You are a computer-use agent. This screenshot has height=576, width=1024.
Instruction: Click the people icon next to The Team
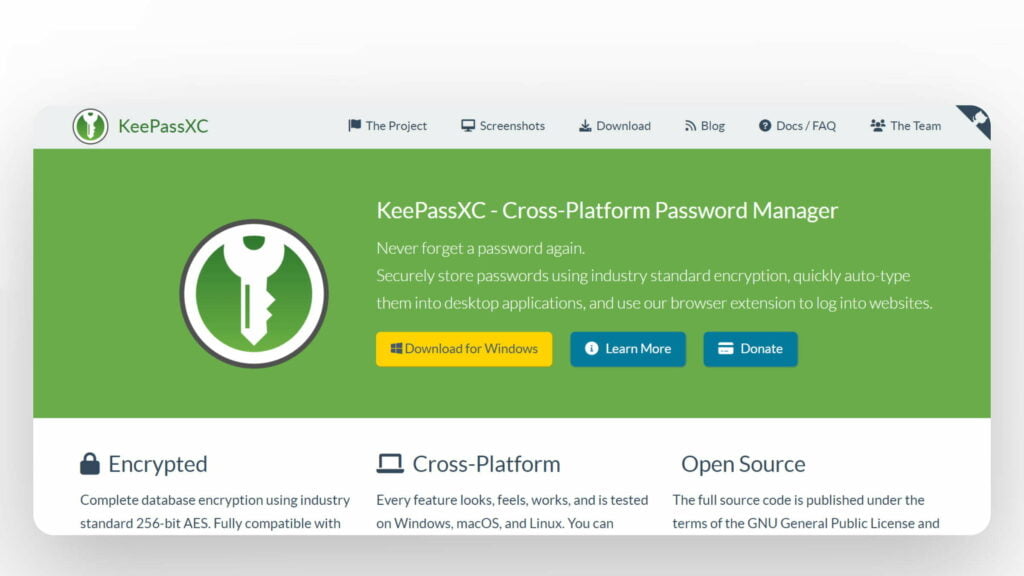tap(876, 125)
